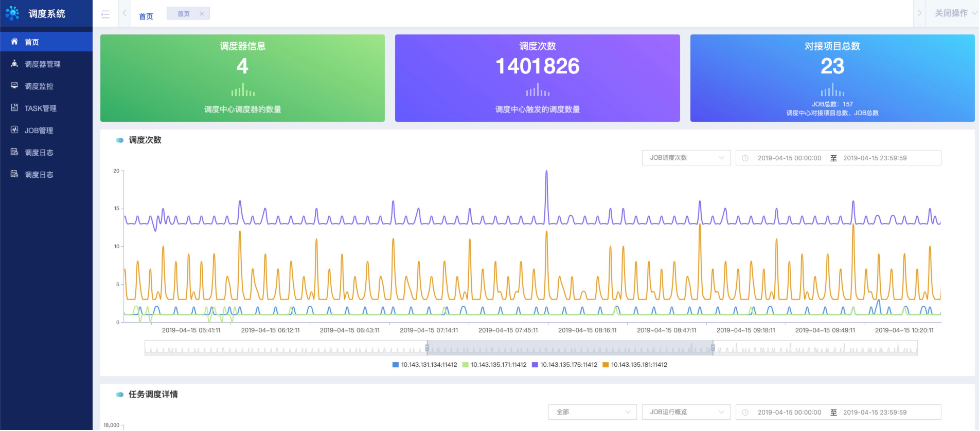Close the 首页 tab with its X

(201, 14)
